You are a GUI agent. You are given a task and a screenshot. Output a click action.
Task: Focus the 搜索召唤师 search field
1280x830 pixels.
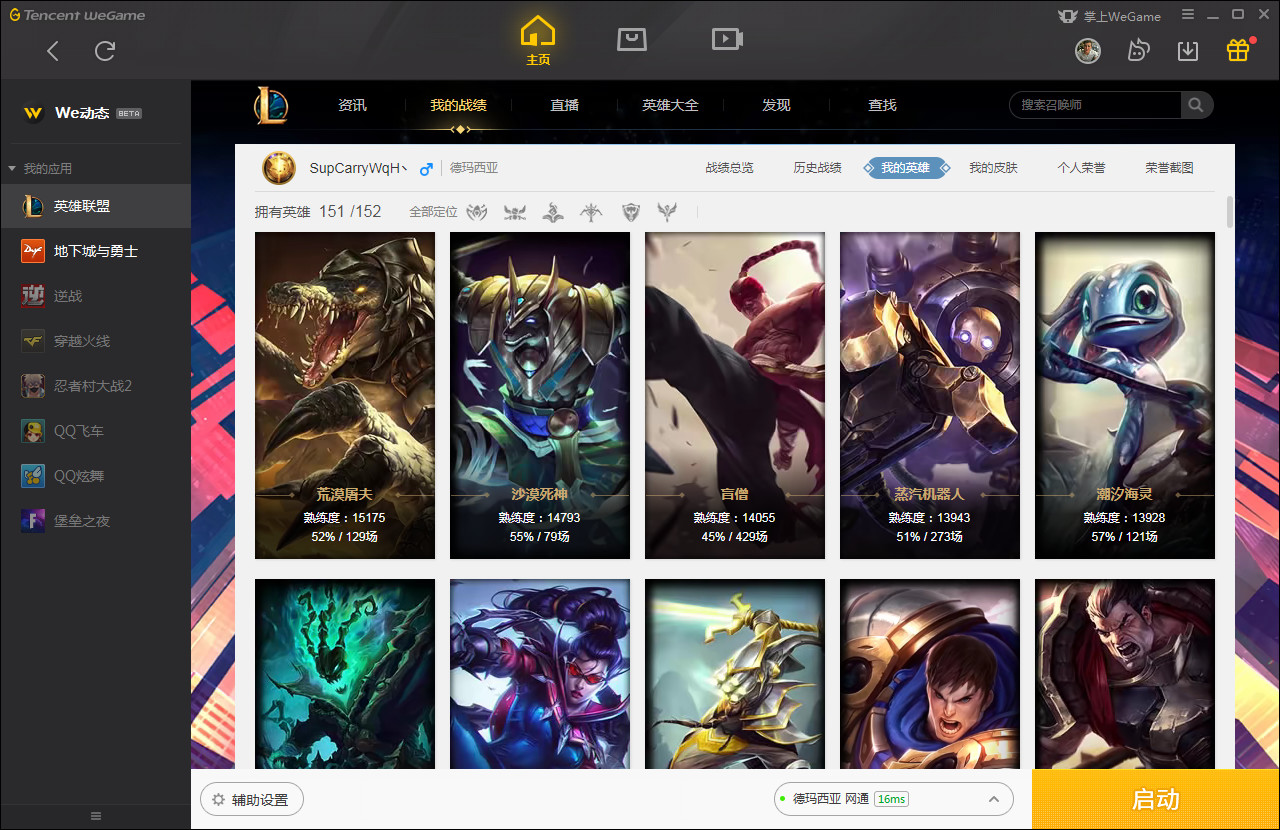coord(1096,105)
